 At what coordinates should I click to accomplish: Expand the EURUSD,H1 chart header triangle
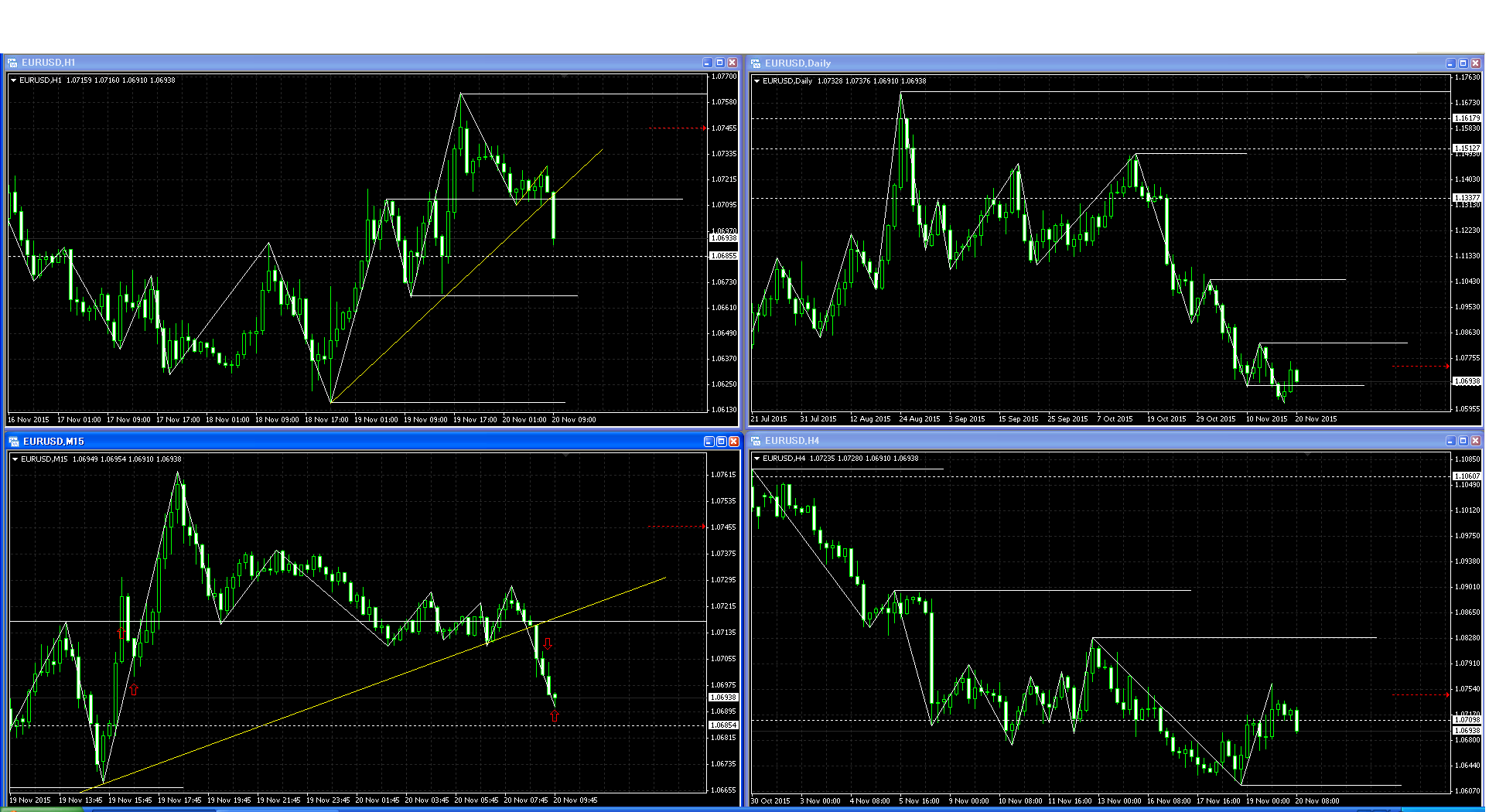pos(13,80)
